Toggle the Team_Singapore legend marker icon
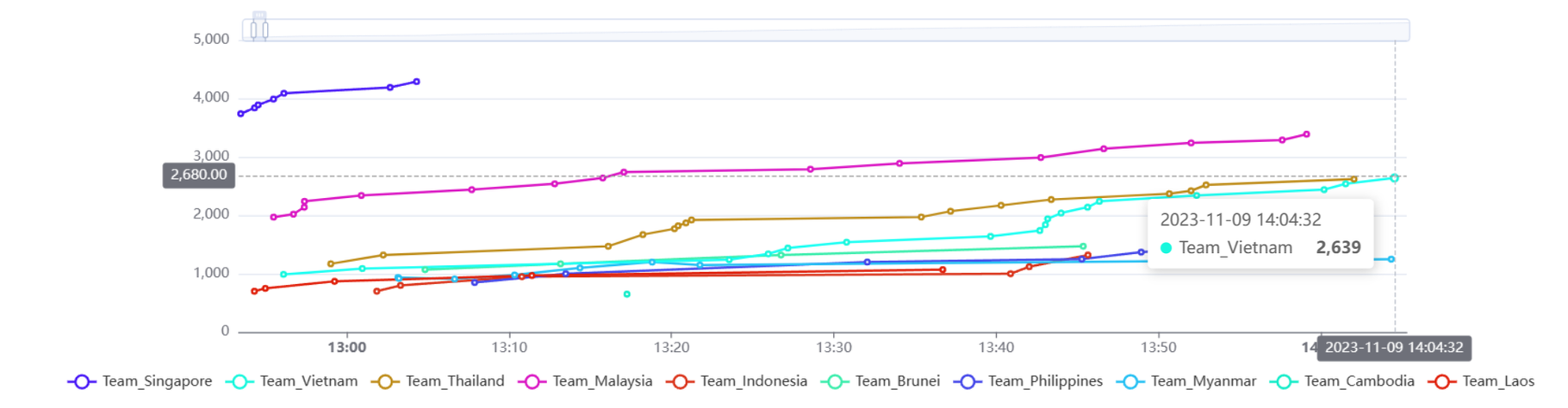The width and height of the screenshot is (1568, 408). tap(81, 381)
